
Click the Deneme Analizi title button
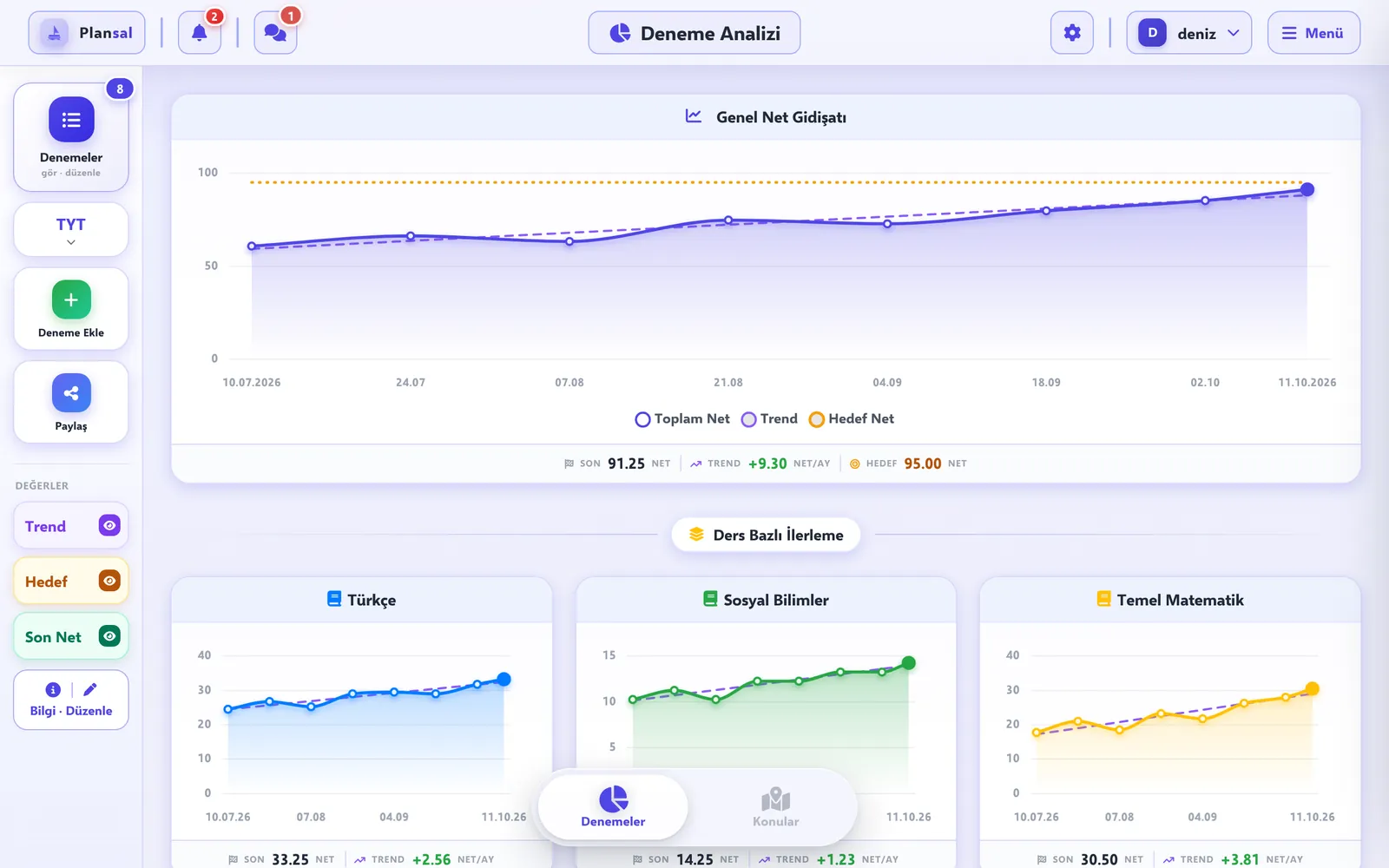(x=694, y=33)
